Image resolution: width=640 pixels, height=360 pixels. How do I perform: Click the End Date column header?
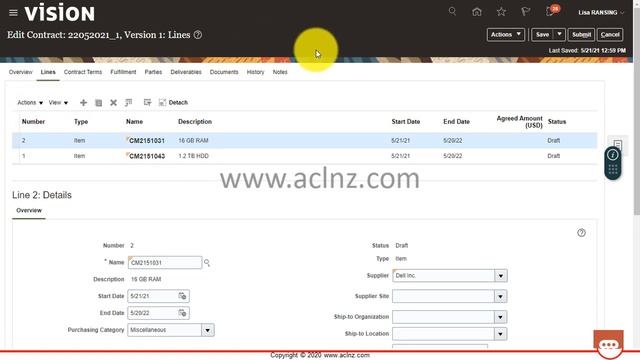(x=456, y=122)
